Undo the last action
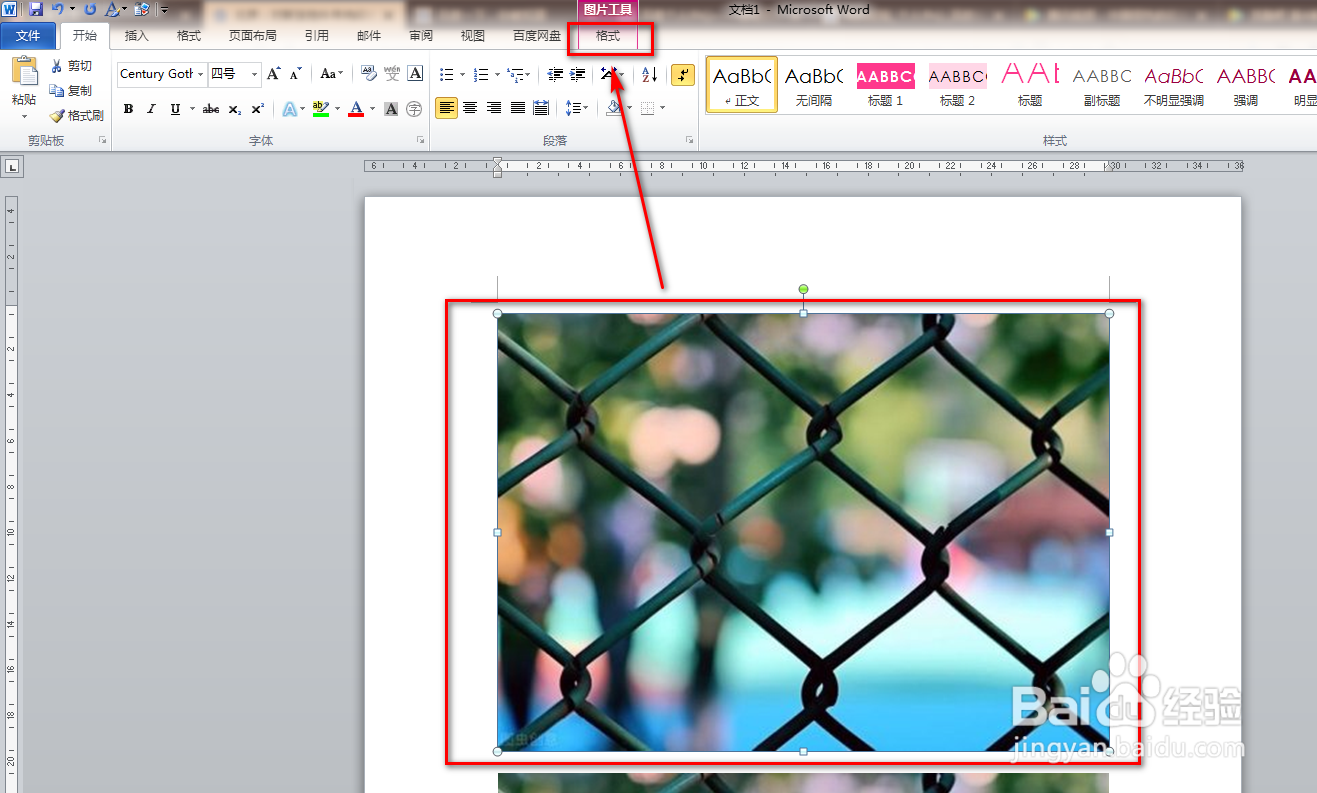The width and height of the screenshot is (1317, 793). [x=57, y=9]
